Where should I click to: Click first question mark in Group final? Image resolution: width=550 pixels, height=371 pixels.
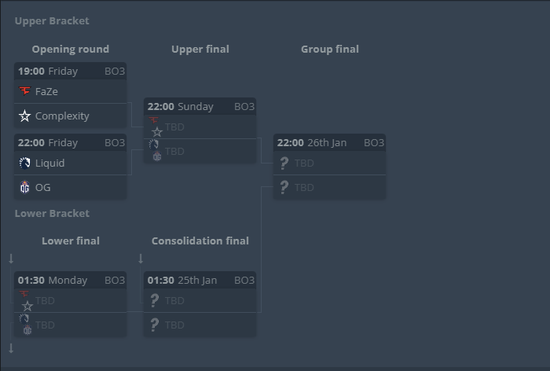tap(284, 163)
